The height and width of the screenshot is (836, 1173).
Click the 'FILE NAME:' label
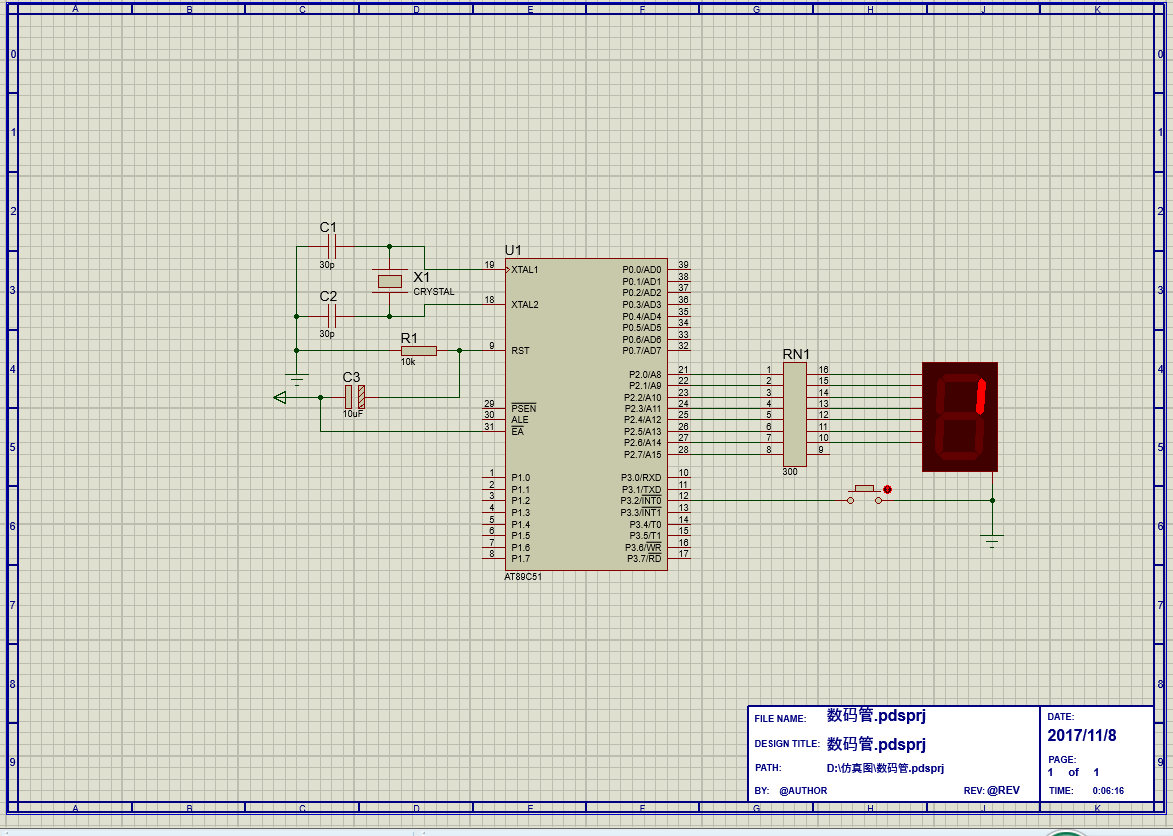point(780,719)
